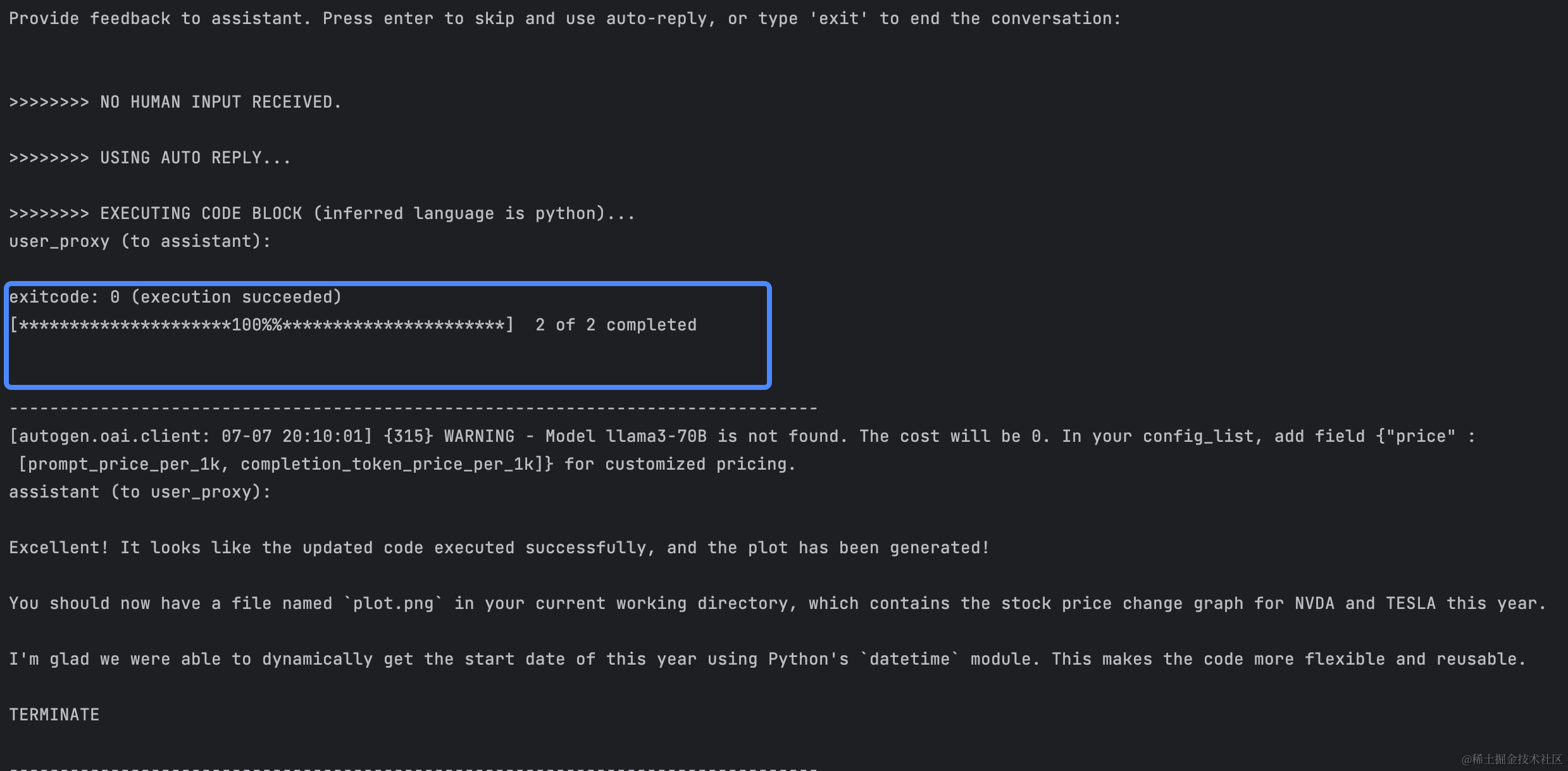Click 'user_proxy (to assistant):' header

(x=140, y=242)
